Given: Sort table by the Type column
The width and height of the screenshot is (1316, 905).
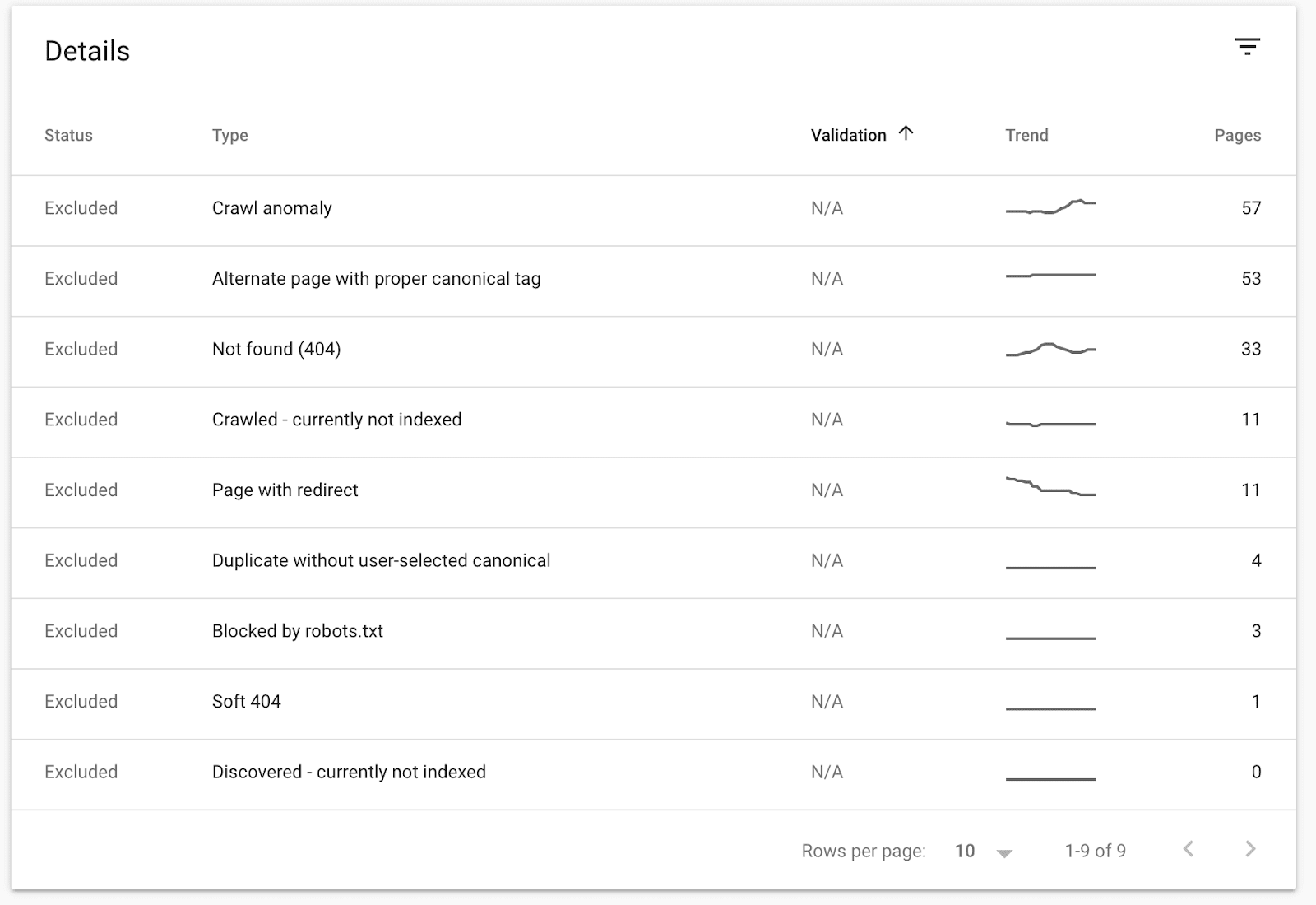Looking at the screenshot, I should [230, 135].
